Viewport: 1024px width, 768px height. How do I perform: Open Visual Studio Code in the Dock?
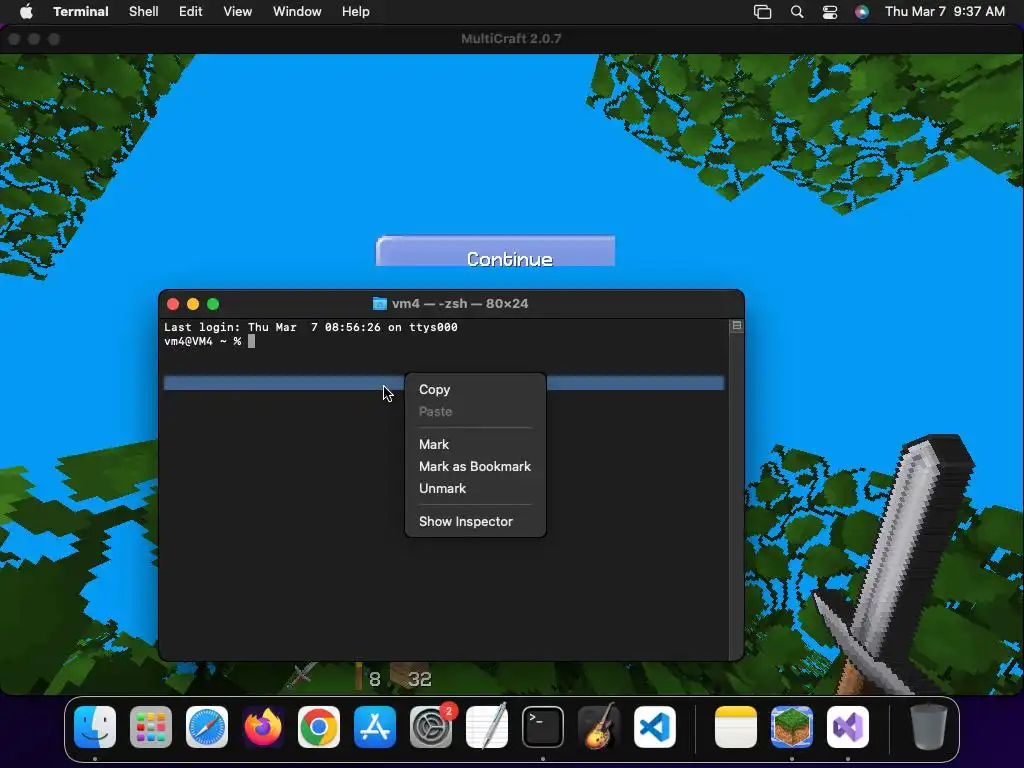654,727
